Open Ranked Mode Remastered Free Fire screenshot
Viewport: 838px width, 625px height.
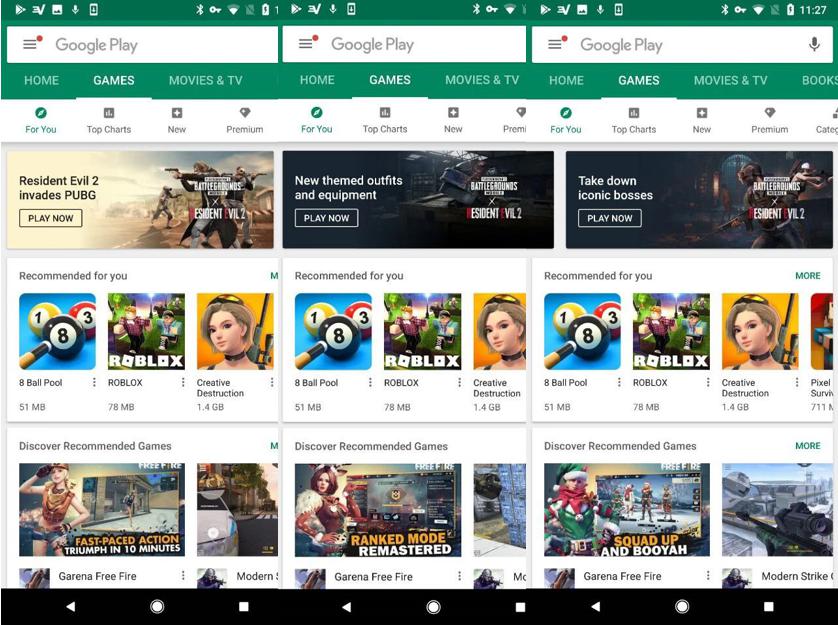(x=378, y=510)
